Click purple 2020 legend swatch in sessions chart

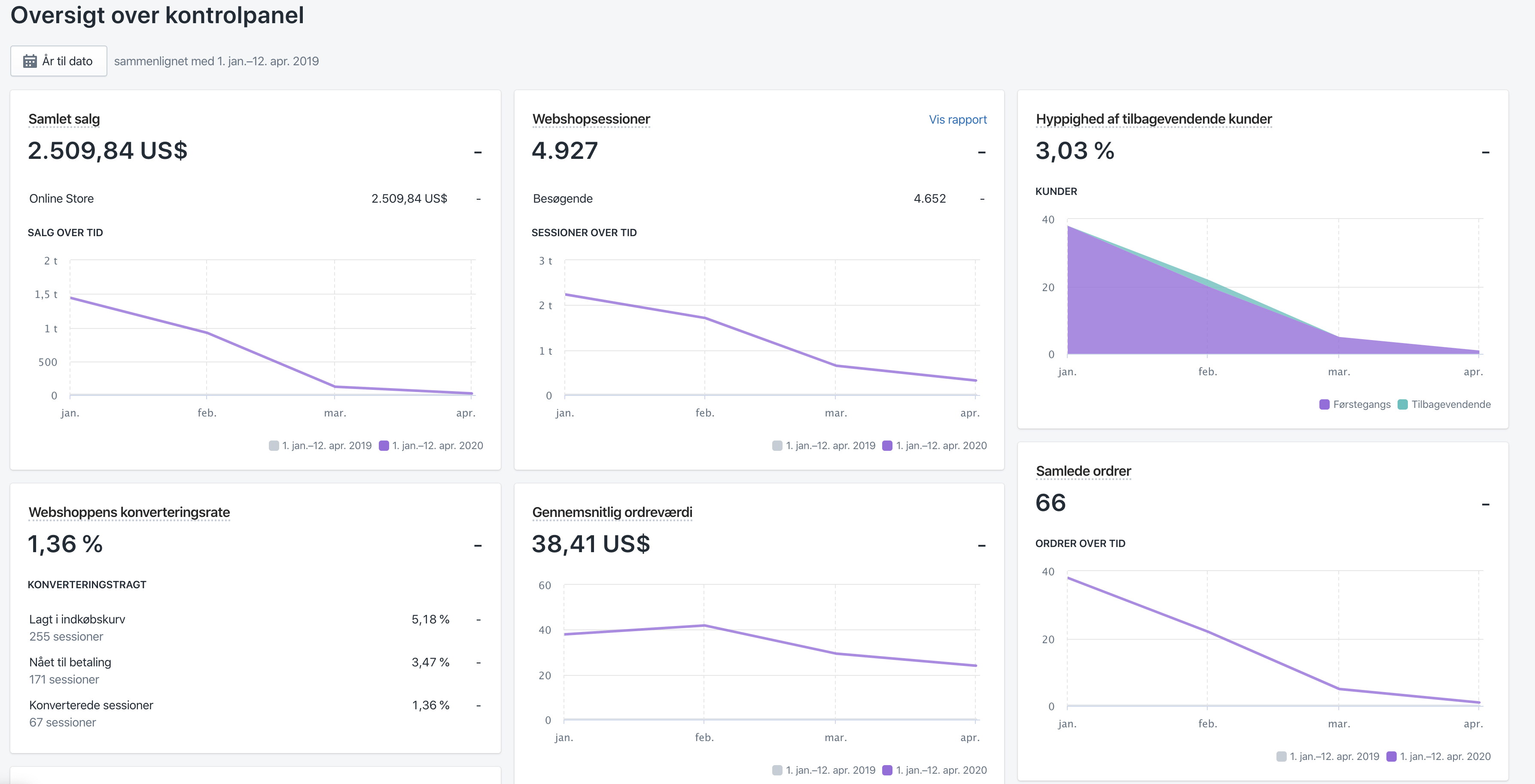point(886,446)
